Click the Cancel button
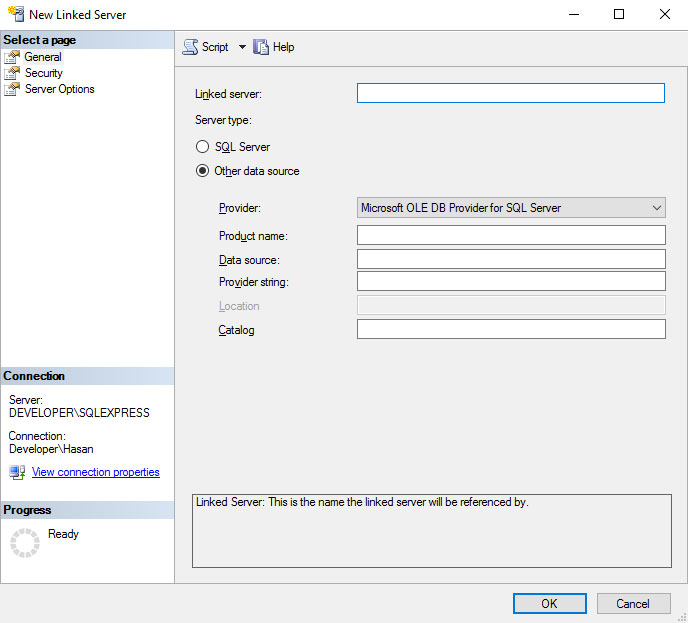688x623 pixels. 633,604
